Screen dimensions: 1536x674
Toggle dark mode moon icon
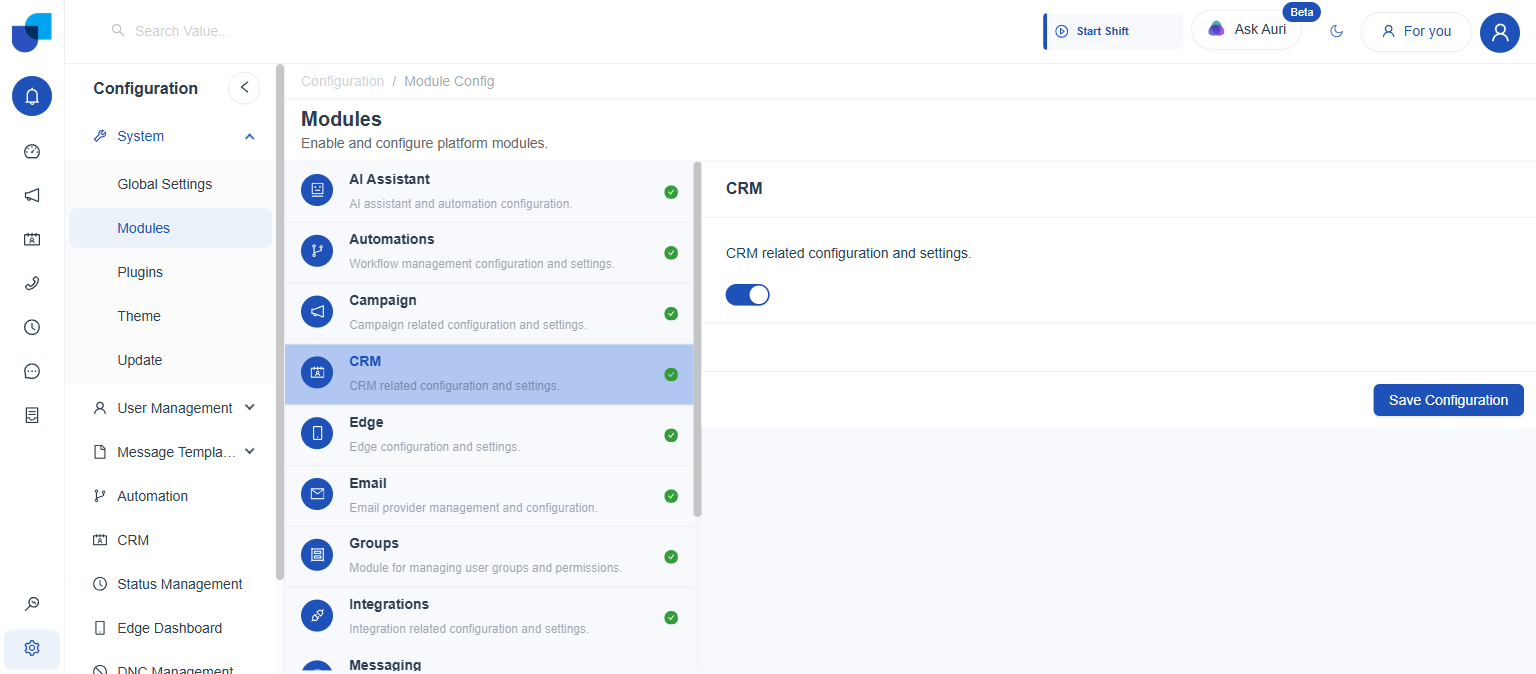point(1337,31)
